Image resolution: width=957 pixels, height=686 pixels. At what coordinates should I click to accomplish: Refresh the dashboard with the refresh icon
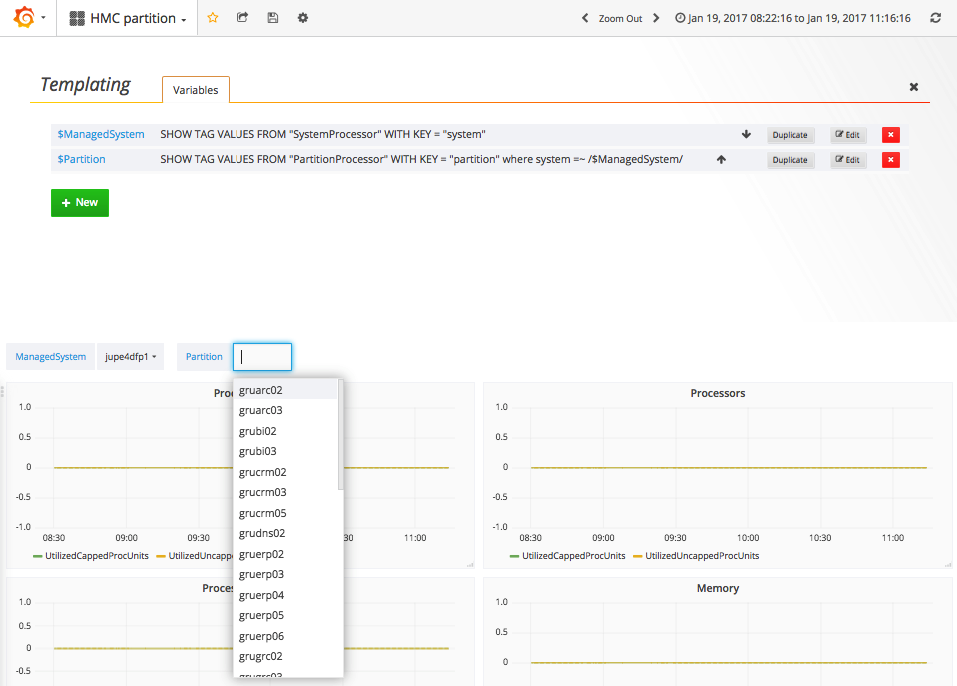[934, 17]
